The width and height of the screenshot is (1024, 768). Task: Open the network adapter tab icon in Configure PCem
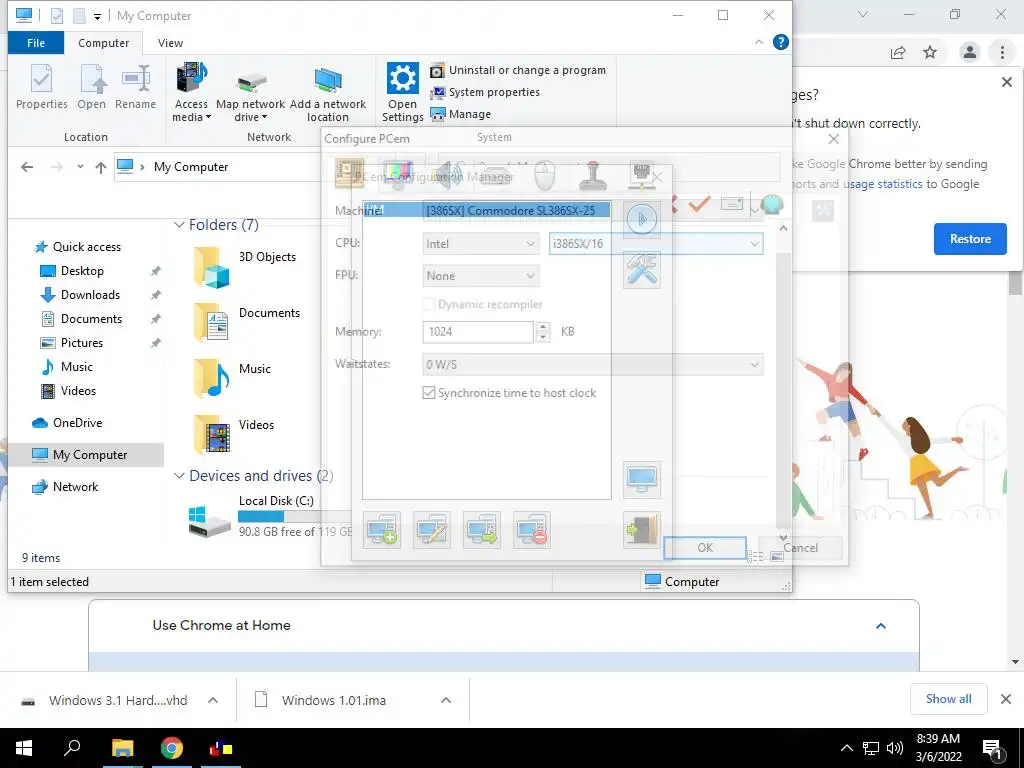[x=641, y=174]
